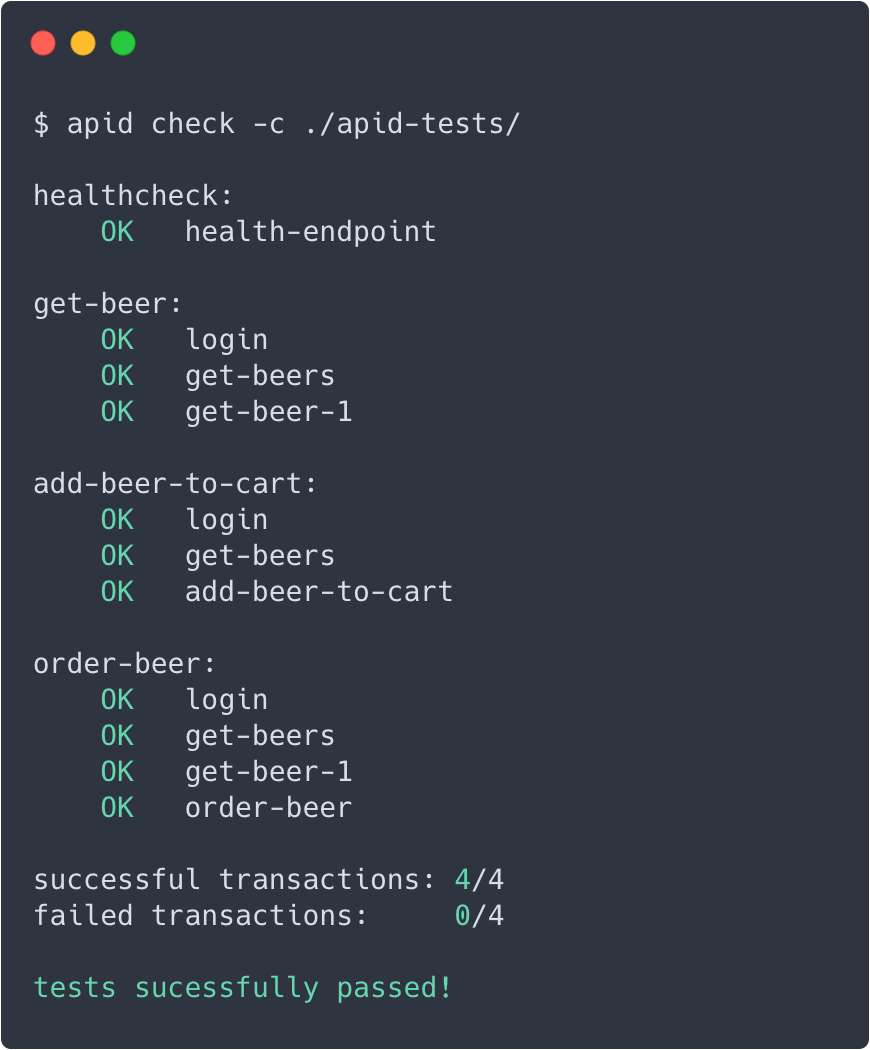
Task: Click the green maximize window button
Action: click(123, 43)
